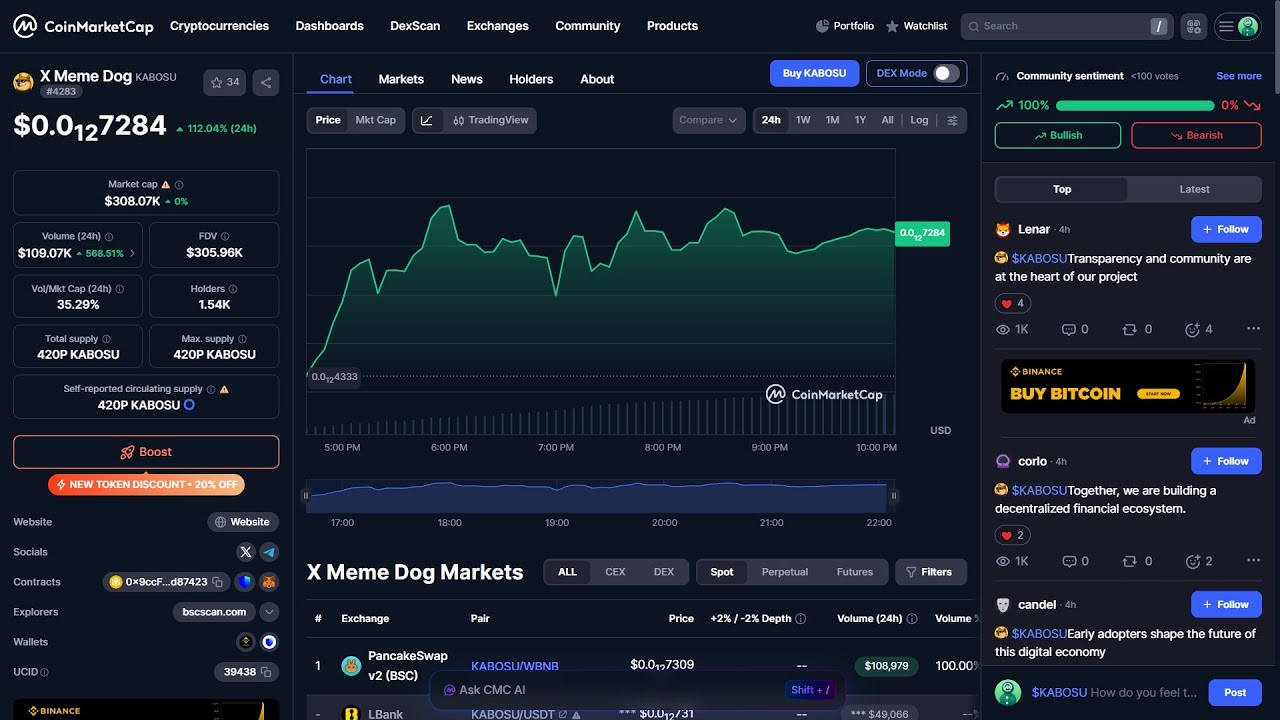1280x720 pixels.
Task: Switch to the Holders tab
Action: 531,79
